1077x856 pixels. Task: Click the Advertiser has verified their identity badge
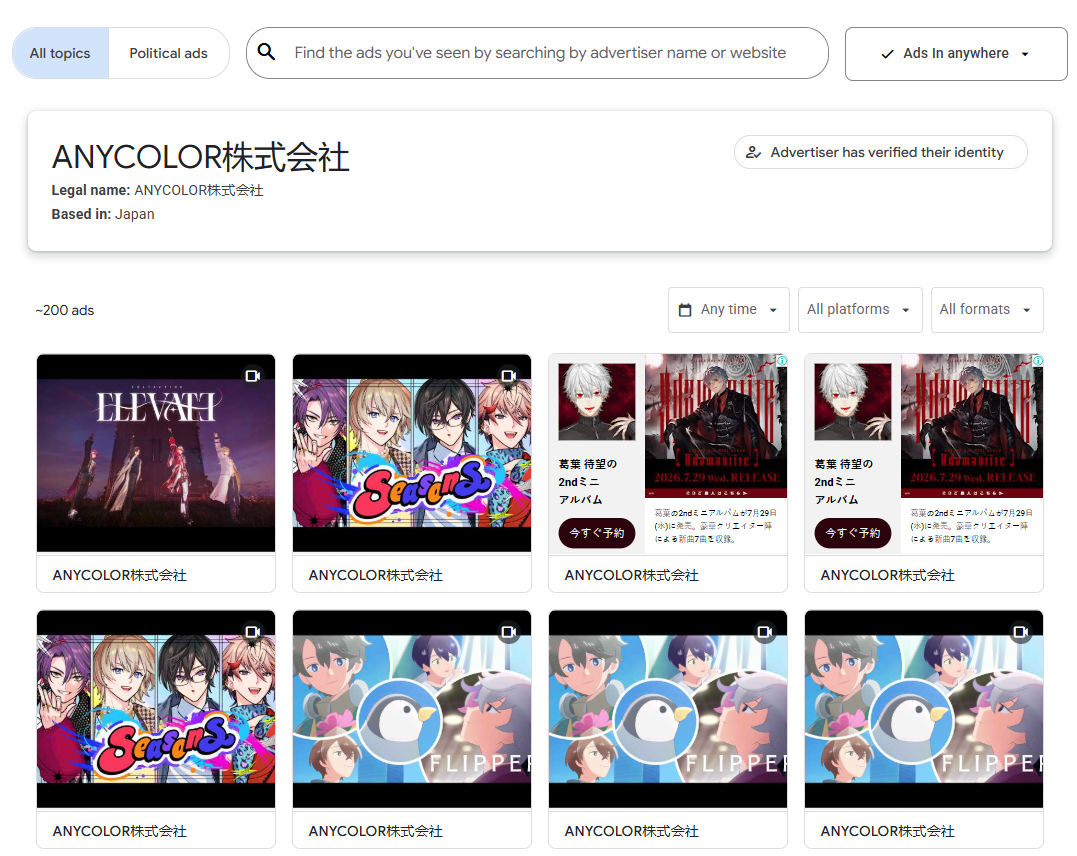click(x=881, y=153)
